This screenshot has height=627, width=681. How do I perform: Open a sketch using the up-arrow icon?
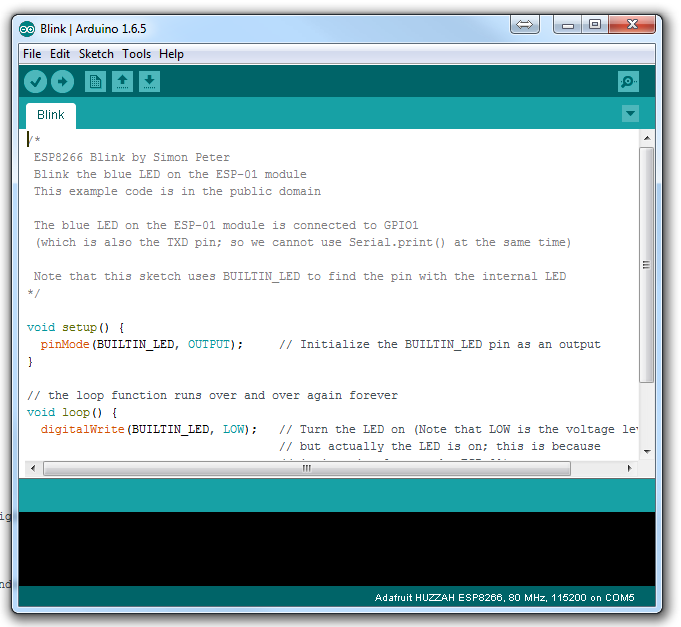(x=122, y=82)
